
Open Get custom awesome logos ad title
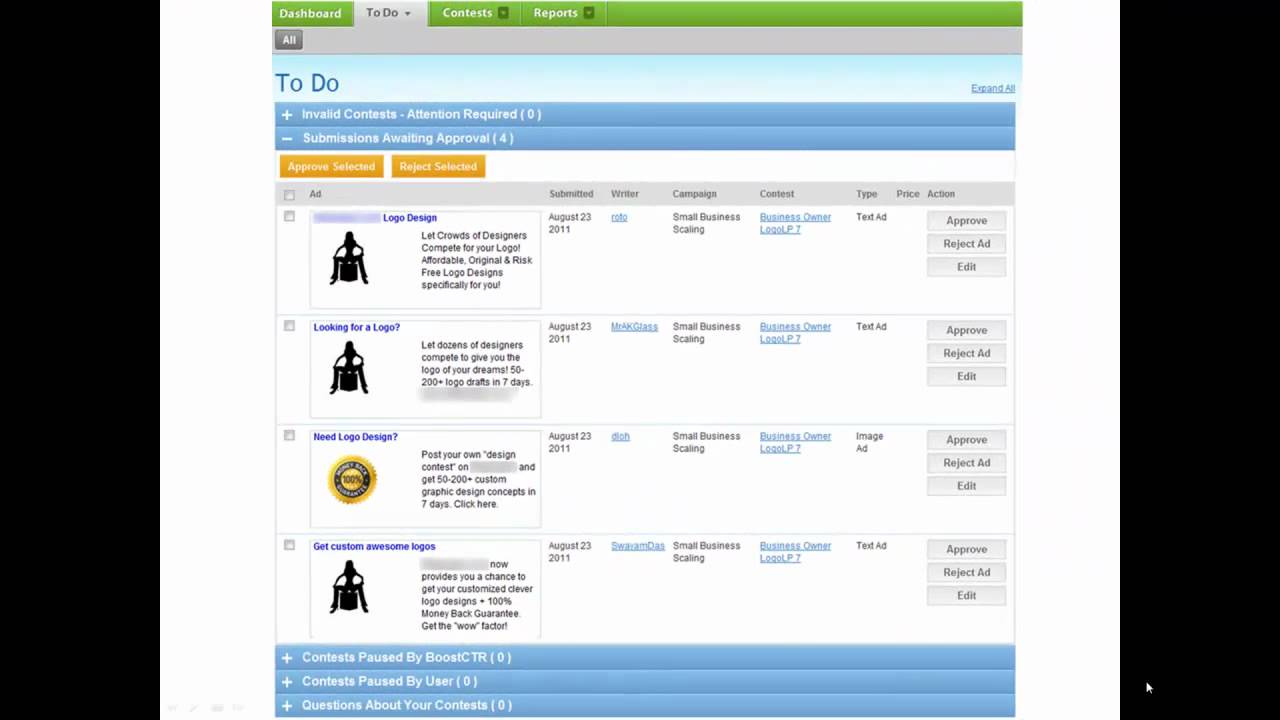pyautogui.click(x=374, y=546)
